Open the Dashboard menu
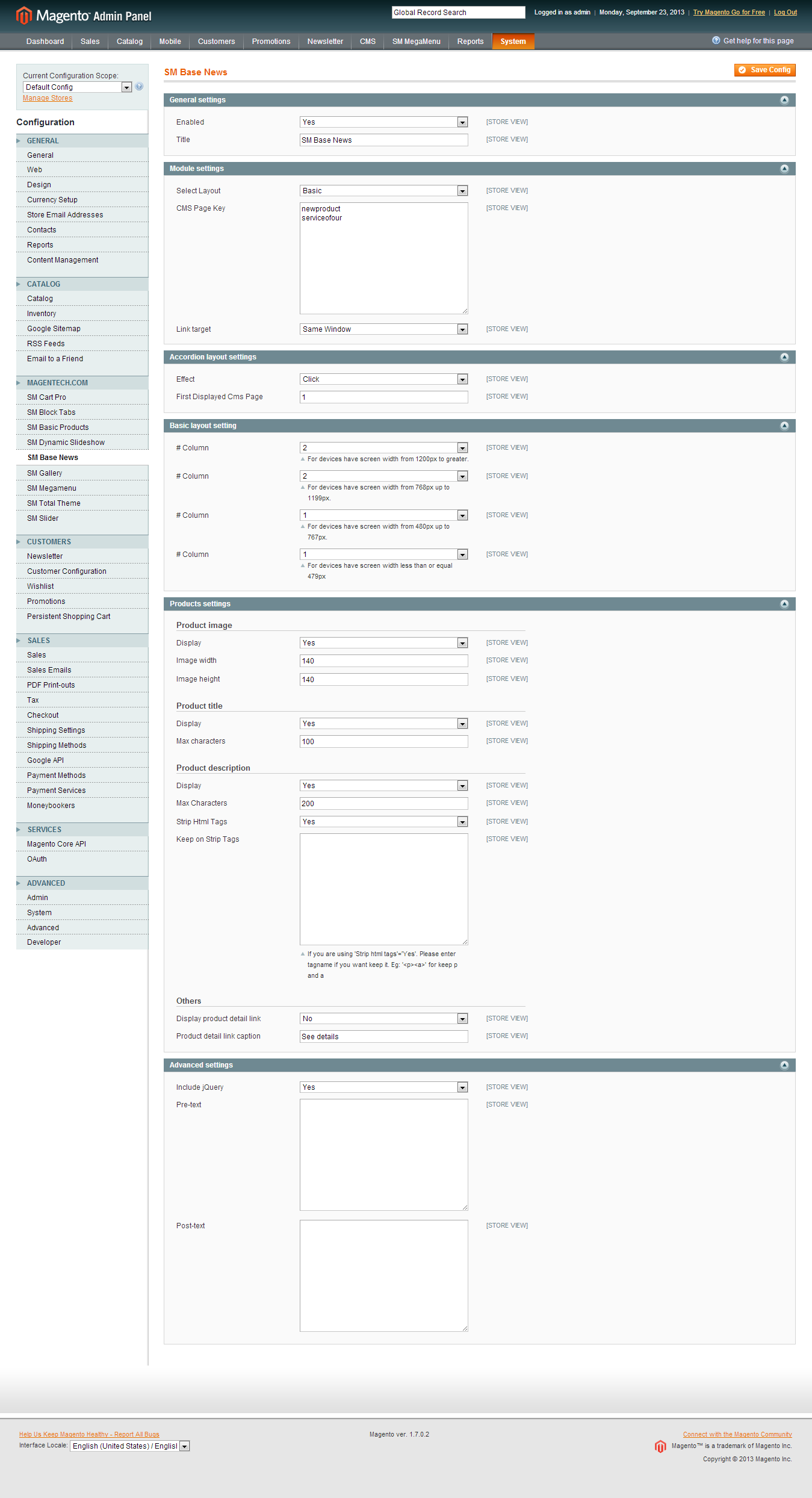 [x=45, y=42]
